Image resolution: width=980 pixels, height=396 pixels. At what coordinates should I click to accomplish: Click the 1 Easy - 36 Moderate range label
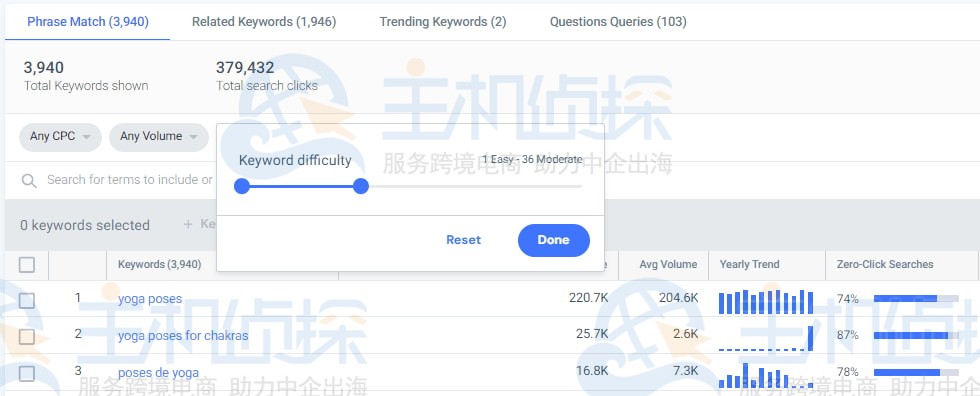[x=532, y=159]
